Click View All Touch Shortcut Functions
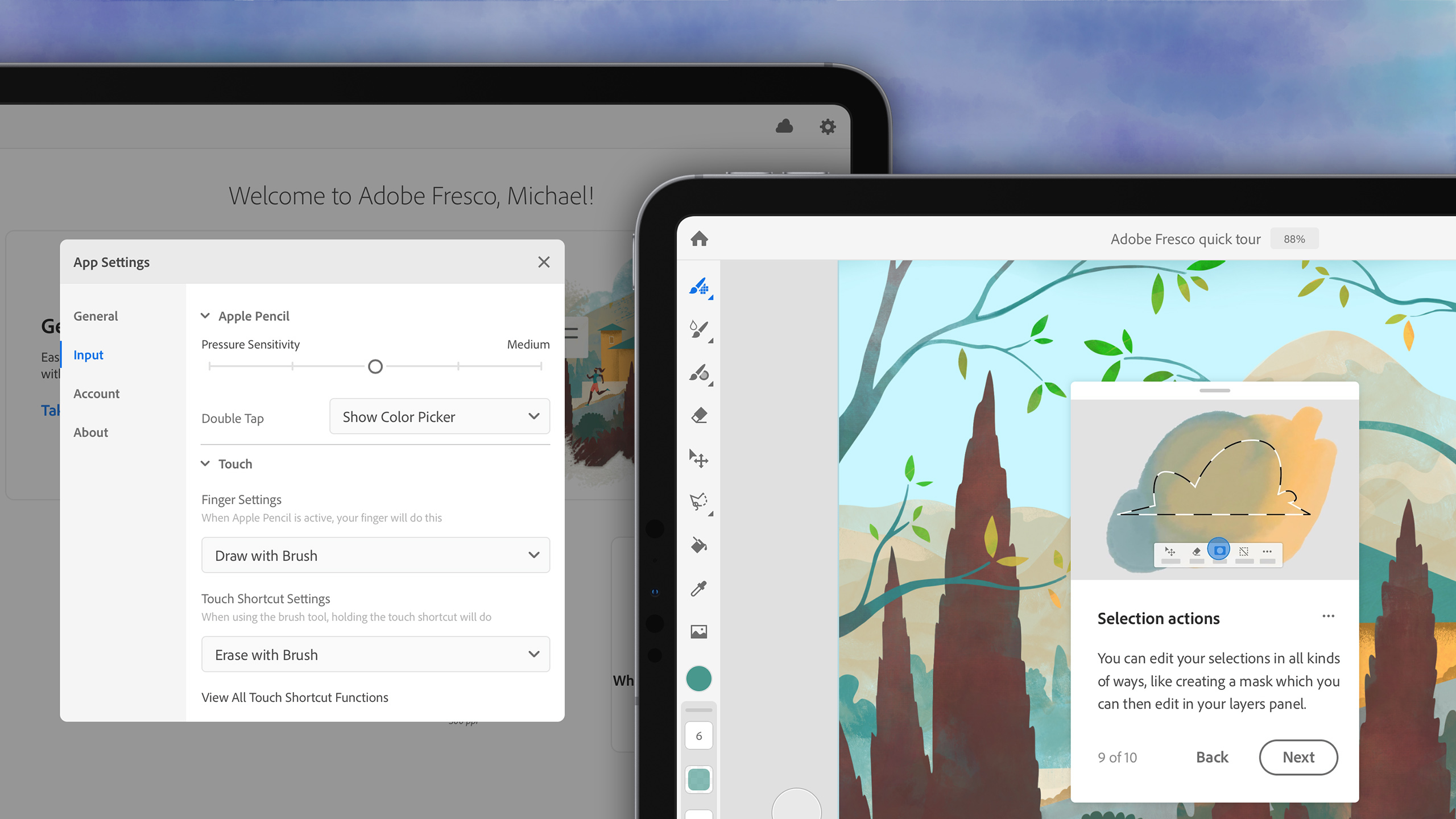The image size is (1456, 819). tap(294, 697)
